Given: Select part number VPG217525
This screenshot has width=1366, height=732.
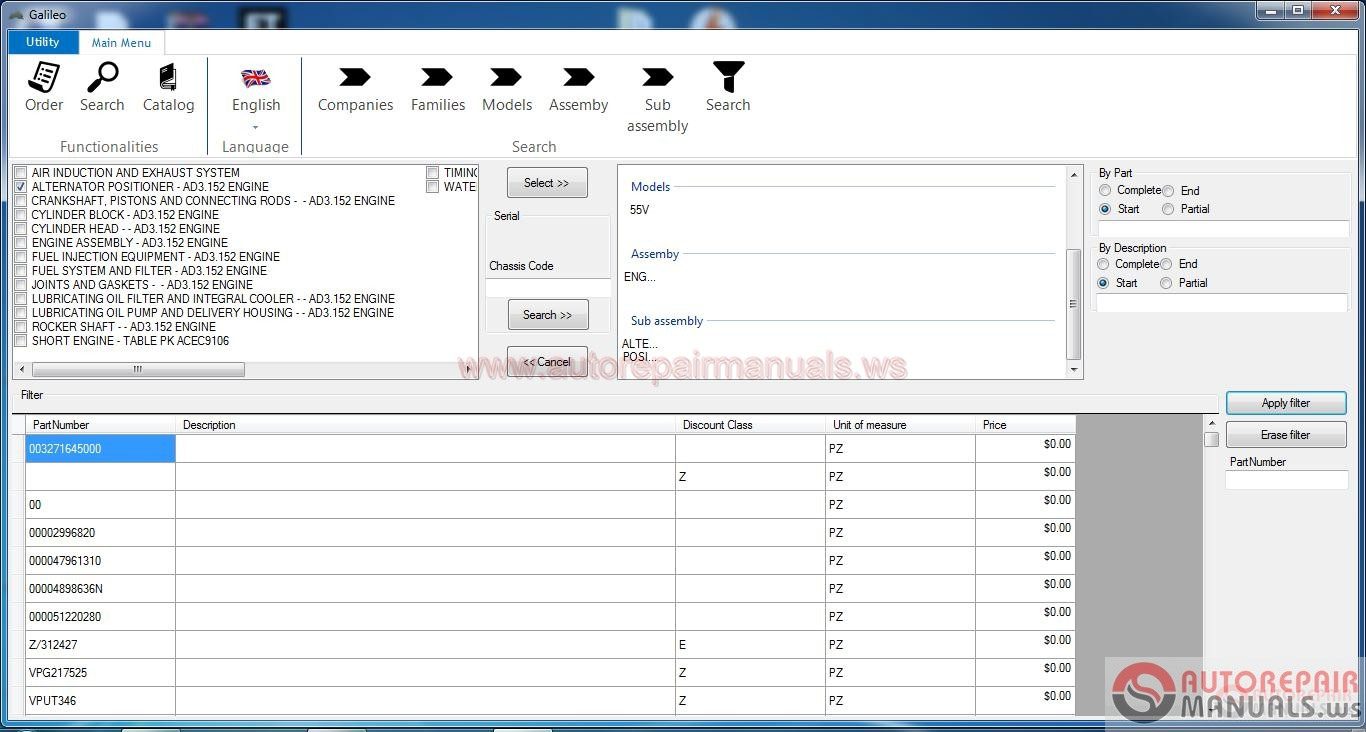Looking at the screenshot, I should click(x=100, y=673).
